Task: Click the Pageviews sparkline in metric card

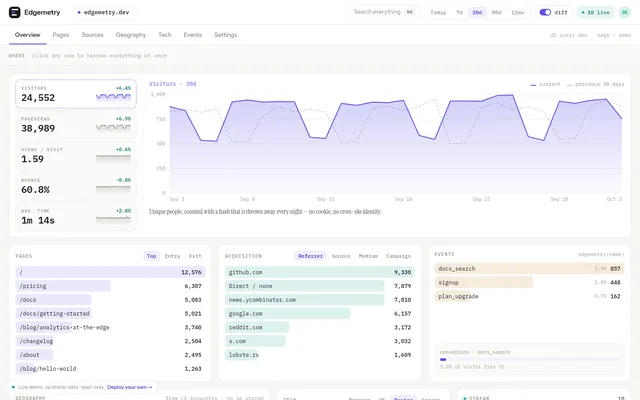Action: click(113, 127)
